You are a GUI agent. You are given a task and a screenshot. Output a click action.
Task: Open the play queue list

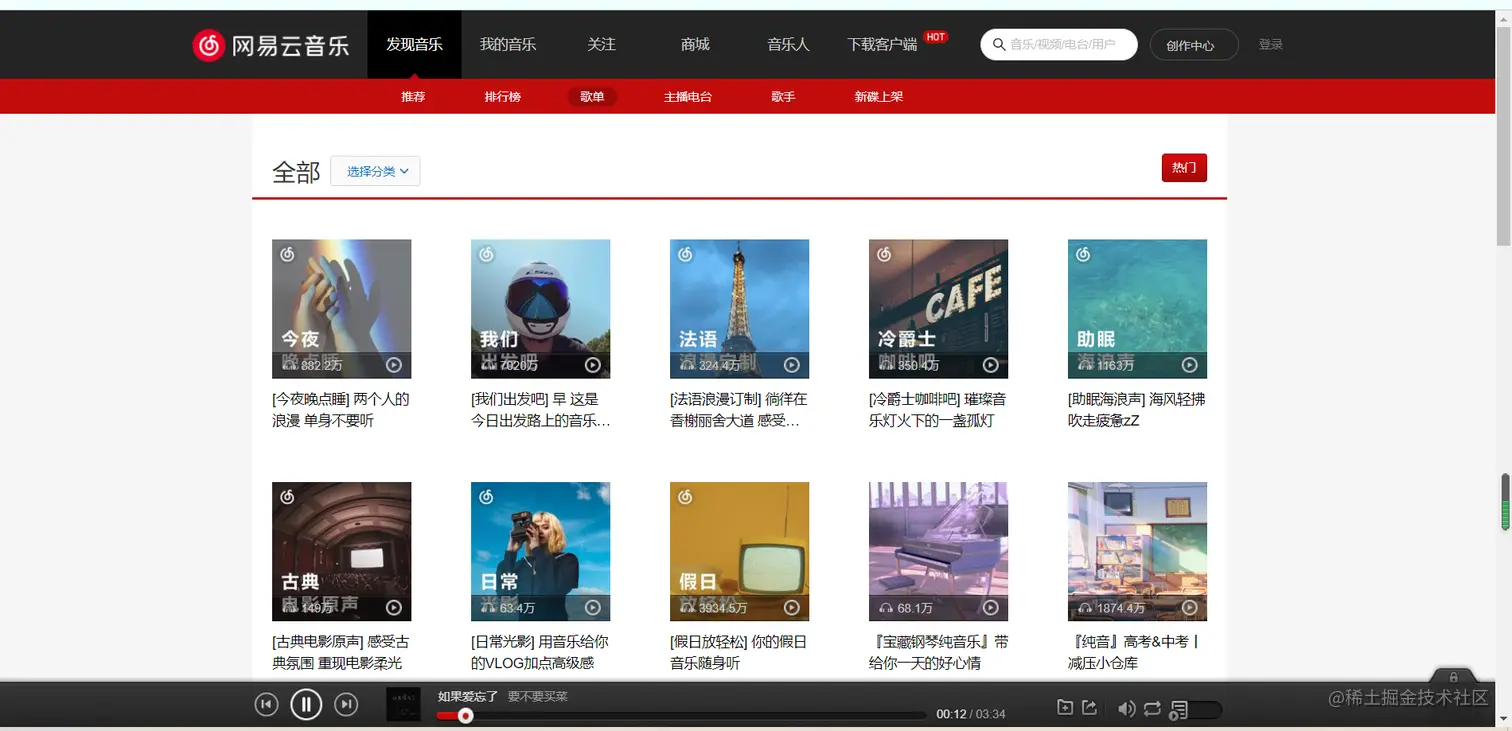pyautogui.click(x=1179, y=710)
